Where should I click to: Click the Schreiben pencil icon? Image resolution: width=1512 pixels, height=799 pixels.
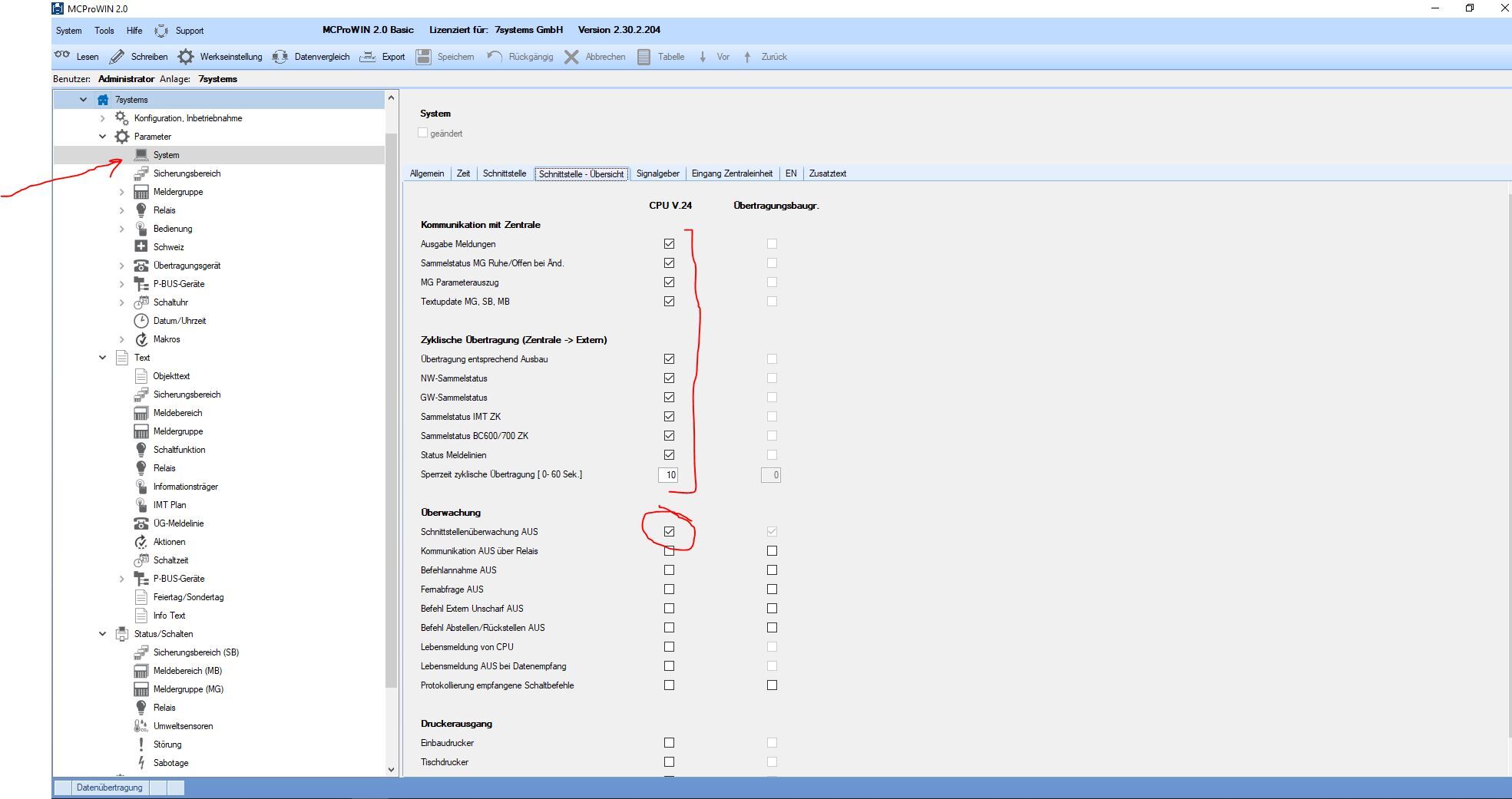[x=117, y=57]
